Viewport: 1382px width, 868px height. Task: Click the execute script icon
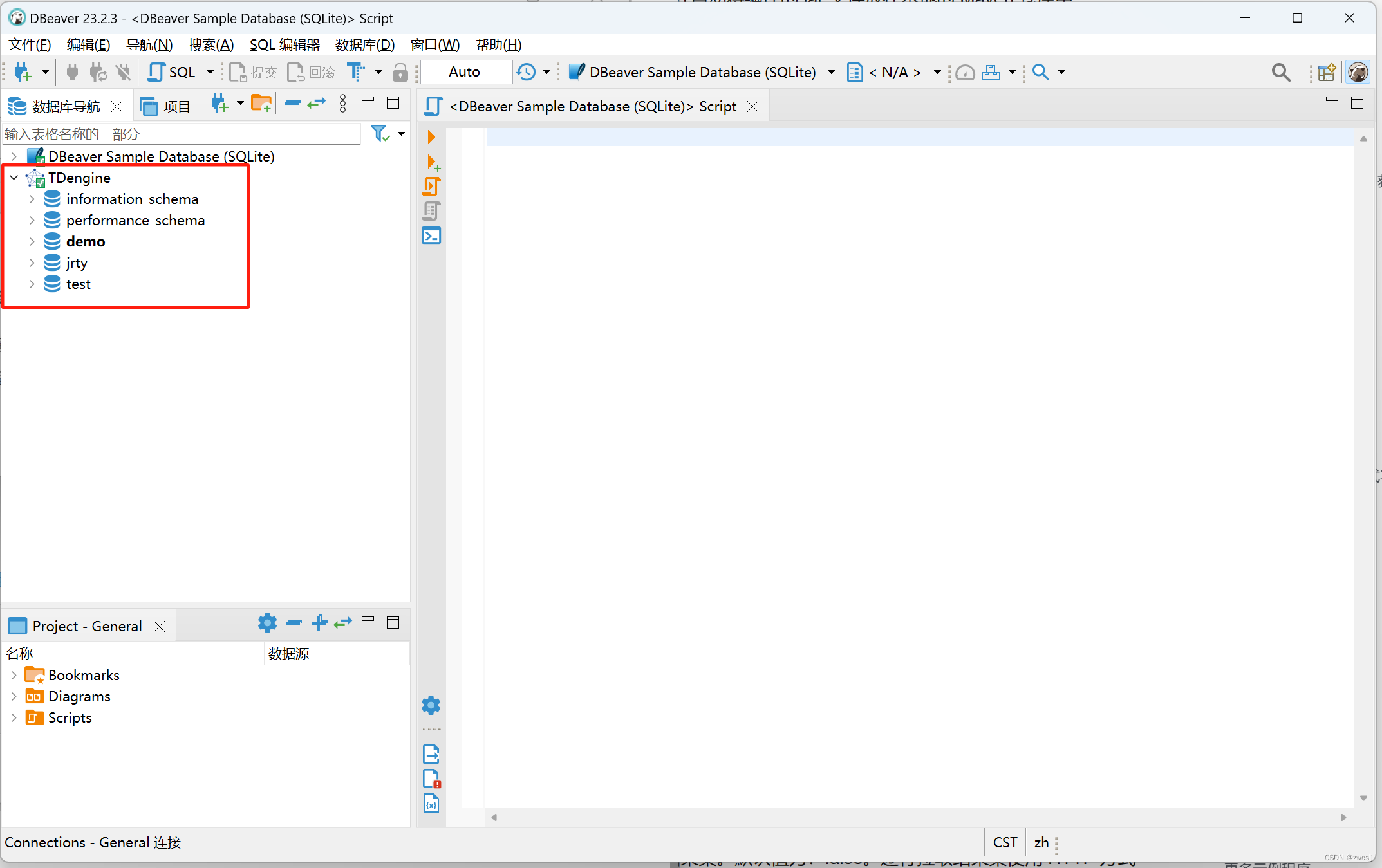coord(431,187)
